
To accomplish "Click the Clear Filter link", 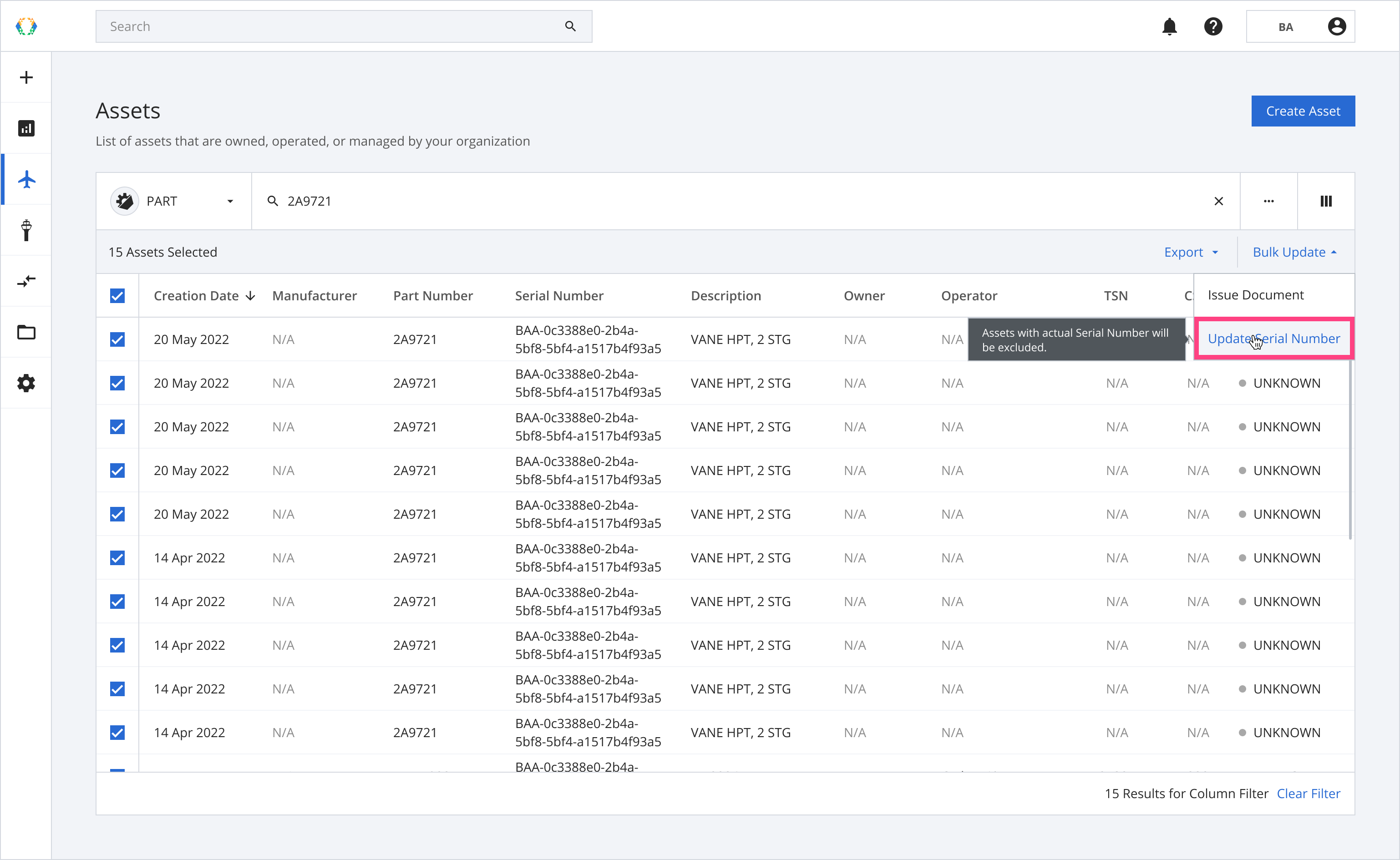I will (x=1311, y=793).
